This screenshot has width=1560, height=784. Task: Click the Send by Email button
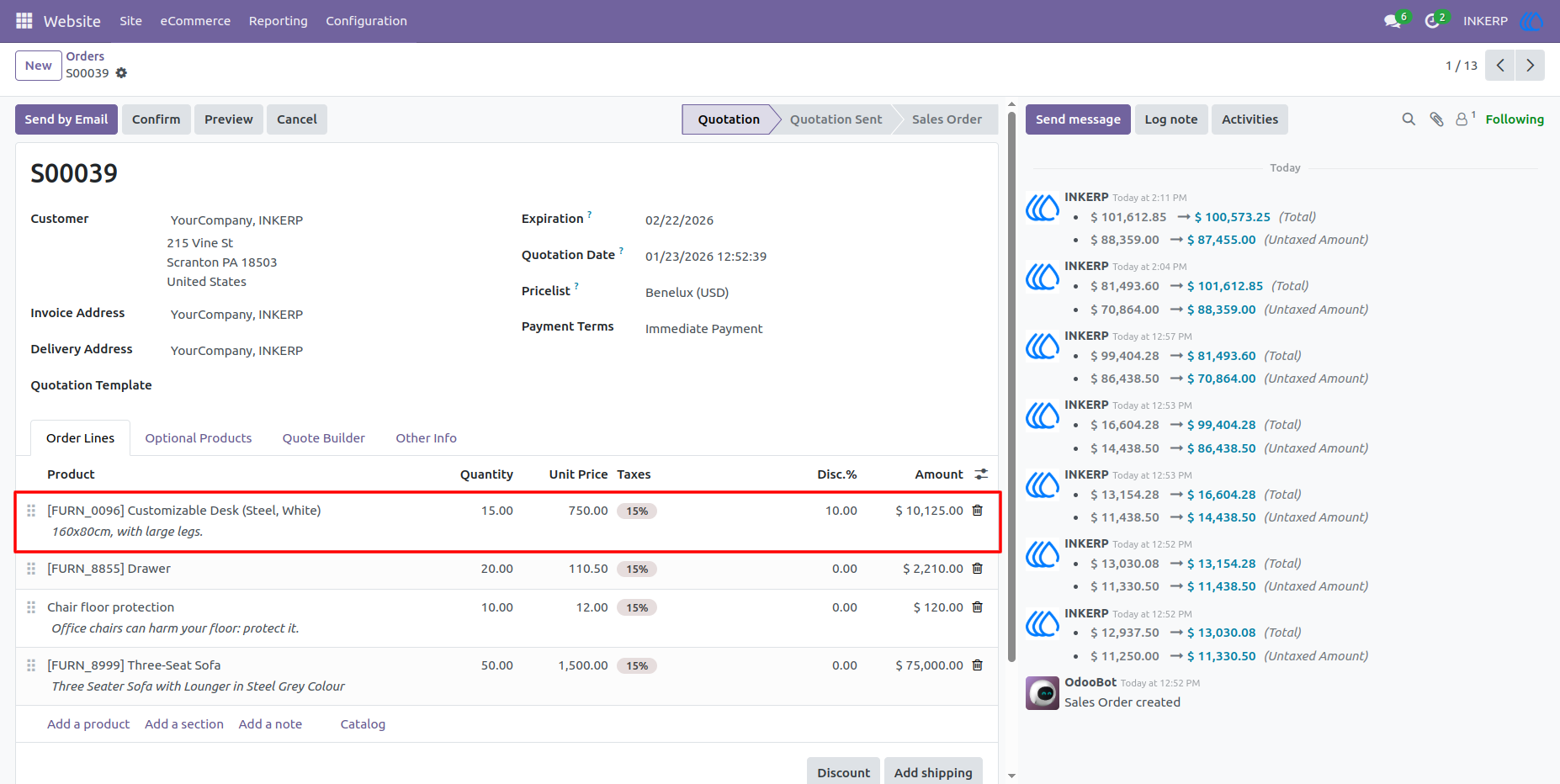tap(66, 119)
